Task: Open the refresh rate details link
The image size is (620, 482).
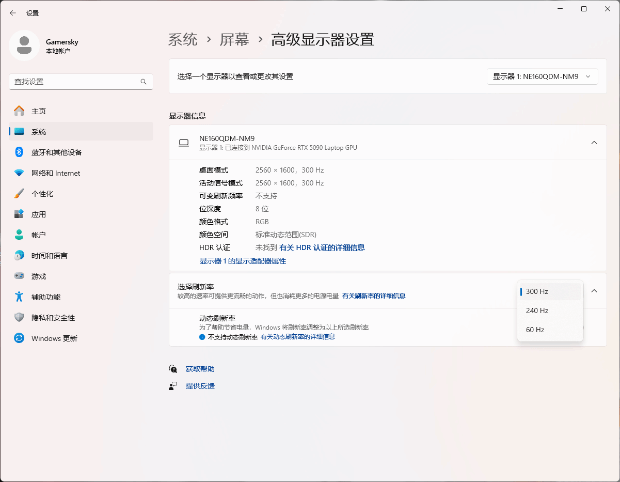Action: click(374, 296)
